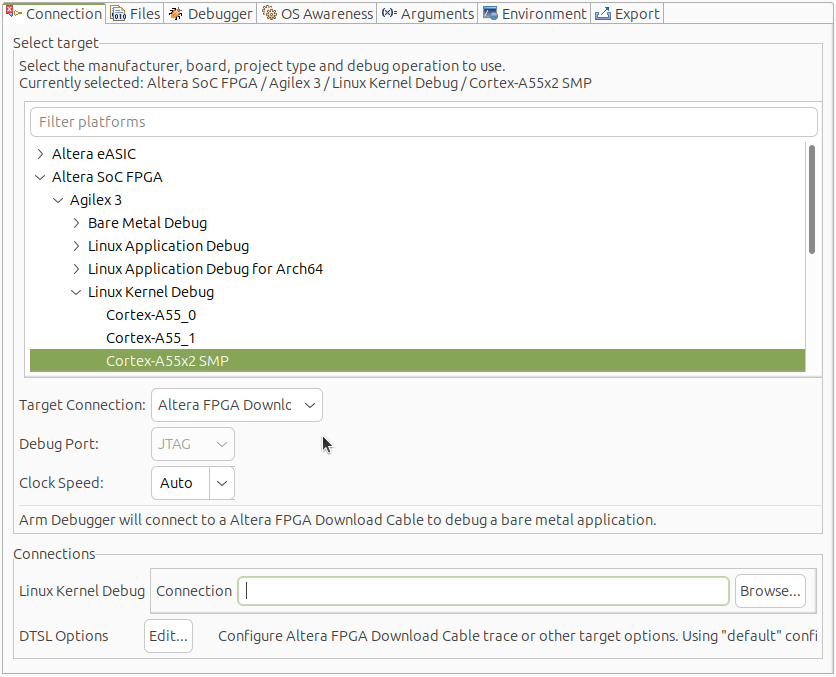Image resolution: width=836 pixels, height=677 pixels.
Task: Expand Bare Metal Debug node
Action: click(x=76, y=223)
